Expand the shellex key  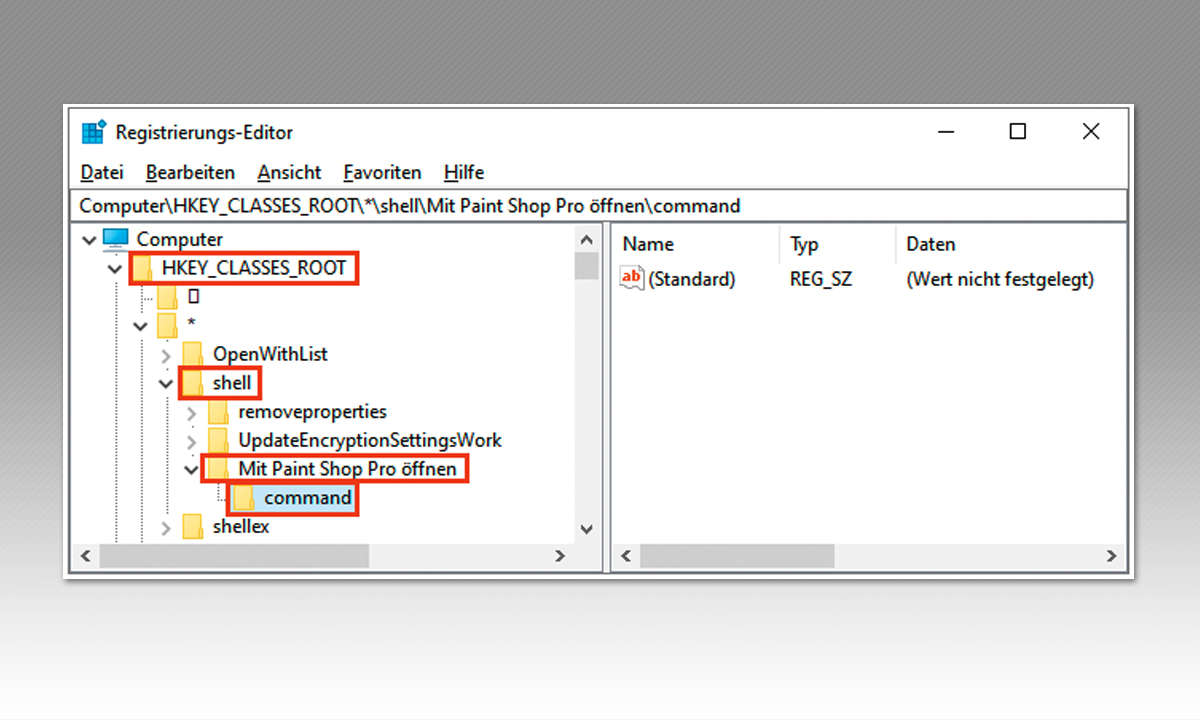pyautogui.click(x=167, y=527)
